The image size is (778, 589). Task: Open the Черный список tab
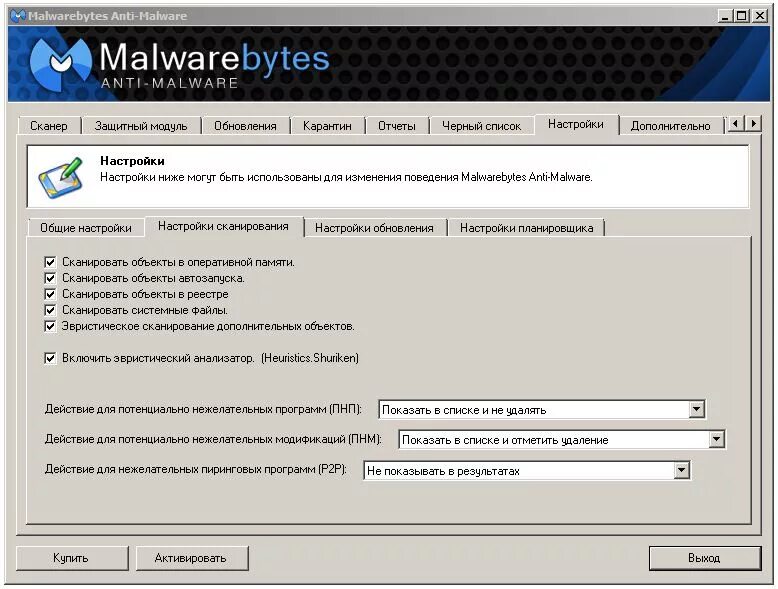(481, 126)
